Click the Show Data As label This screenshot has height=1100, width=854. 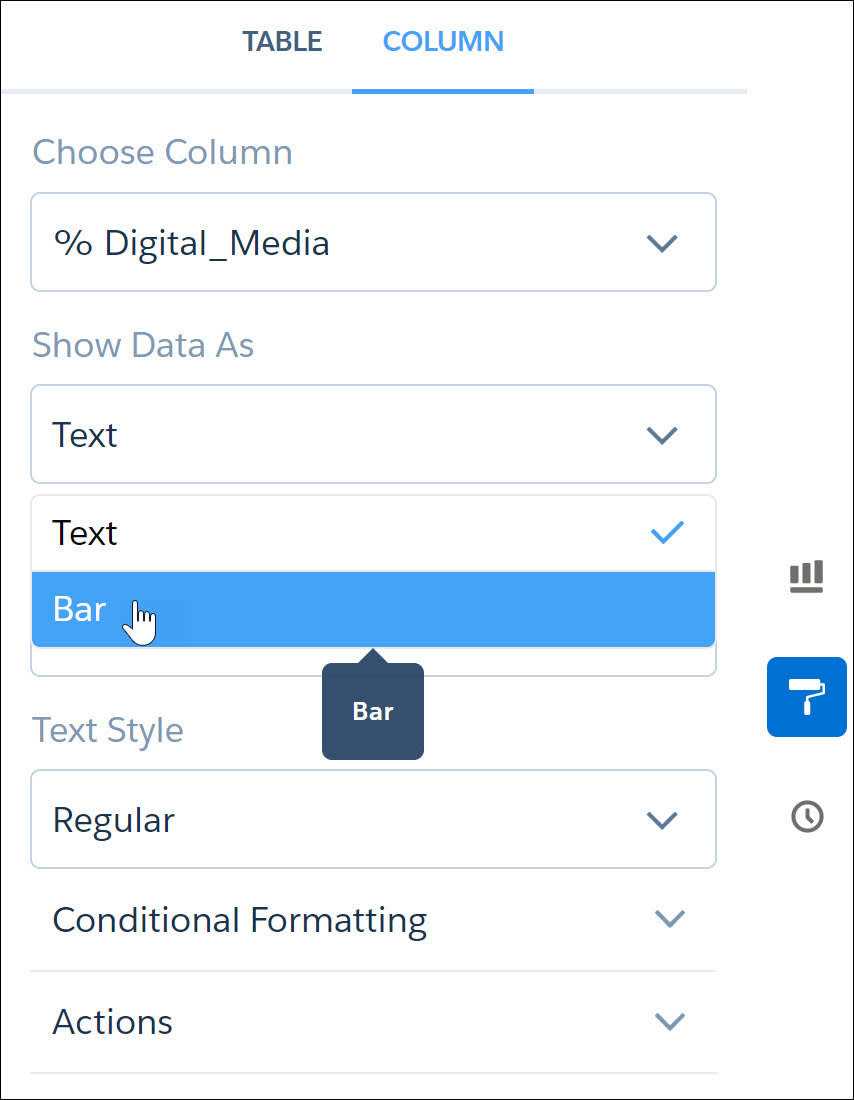pyautogui.click(x=143, y=345)
